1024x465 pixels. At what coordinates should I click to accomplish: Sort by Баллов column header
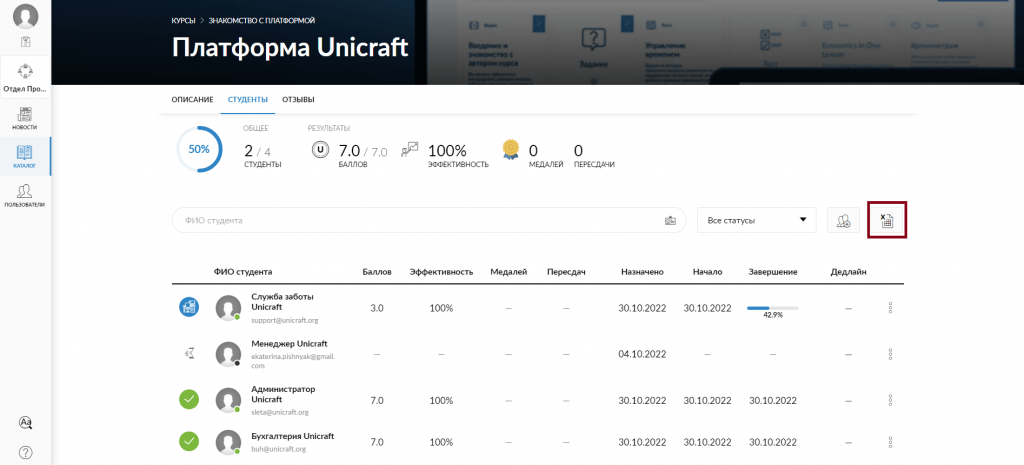click(377, 272)
